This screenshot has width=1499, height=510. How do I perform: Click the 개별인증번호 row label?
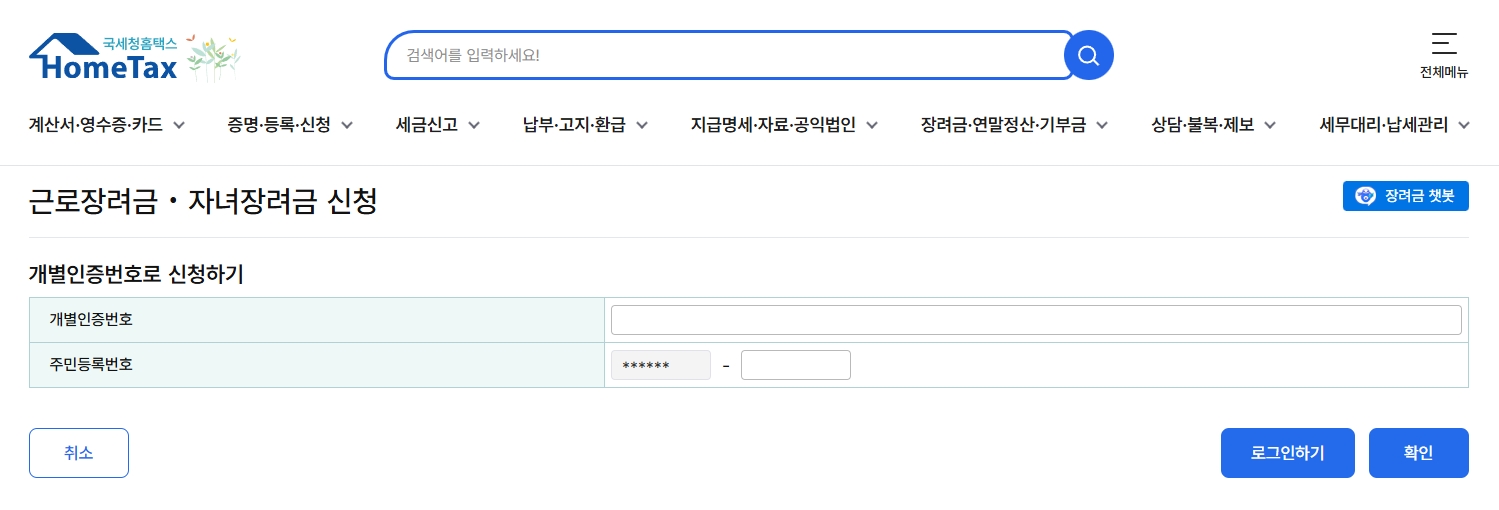click(x=91, y=320)
